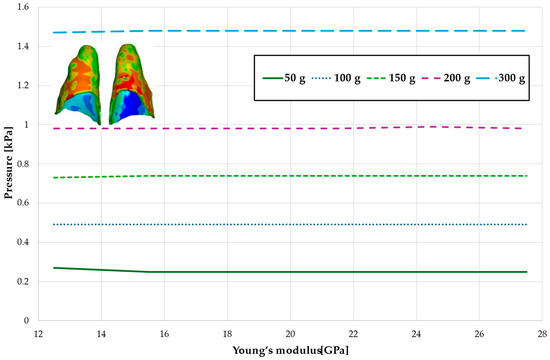The image size is (550, 360).
Task: Click the y-axis tick label '1.6'
Action: (23, 7)
